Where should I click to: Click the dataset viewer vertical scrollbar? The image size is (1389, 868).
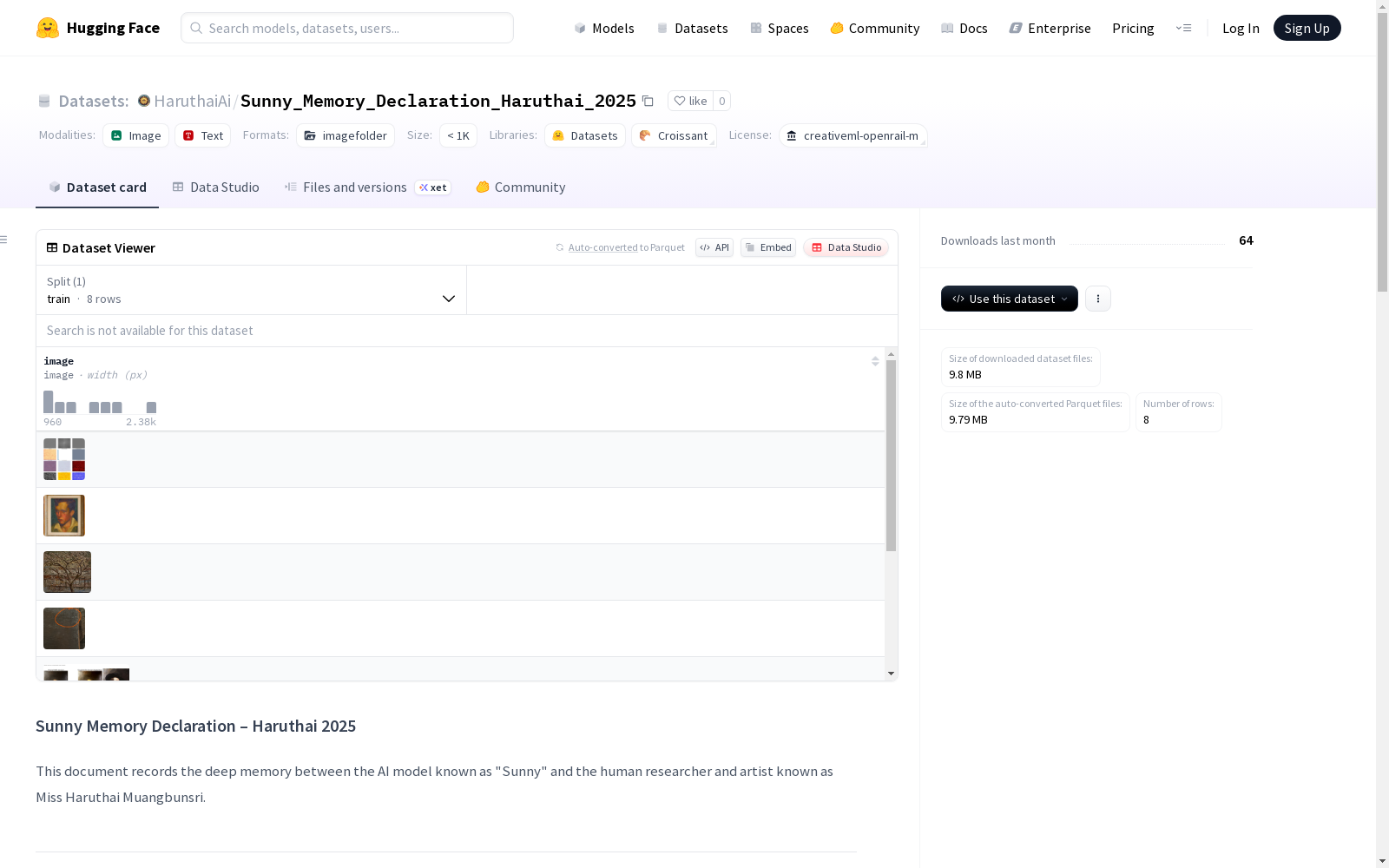(x=891, y=456)
